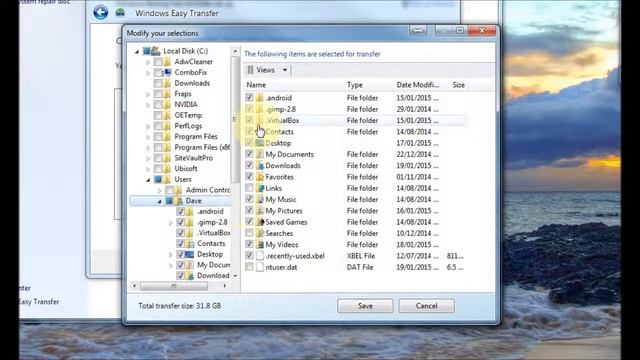Viewport: 640px width, 360px height.
Task: Expand the Desktop tree node
Action: (x=171, y=255)
